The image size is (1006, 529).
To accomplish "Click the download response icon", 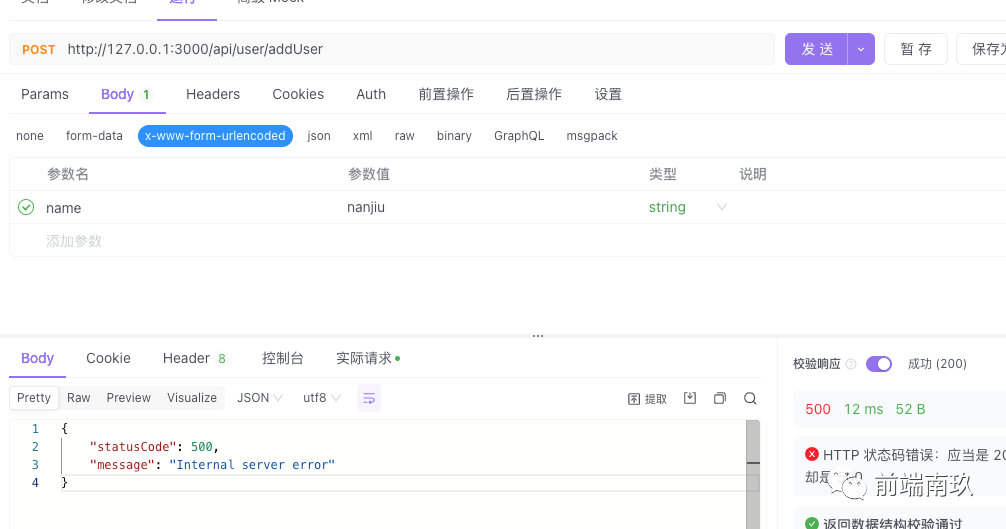I will coord(690,398).
